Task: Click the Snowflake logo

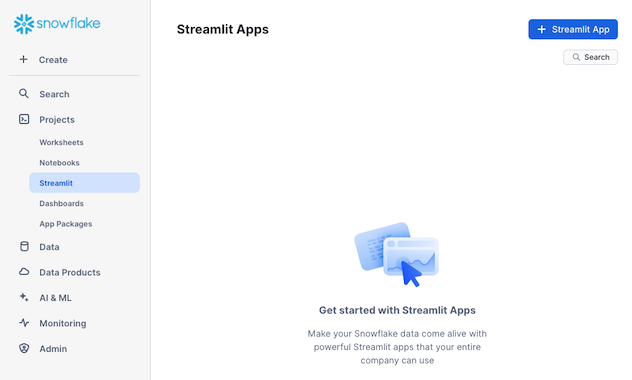Action: [x=57, y=24]
